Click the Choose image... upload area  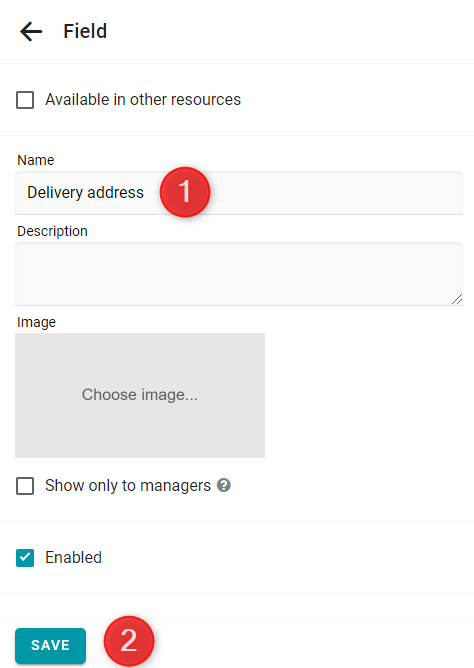tap(140, 395)
